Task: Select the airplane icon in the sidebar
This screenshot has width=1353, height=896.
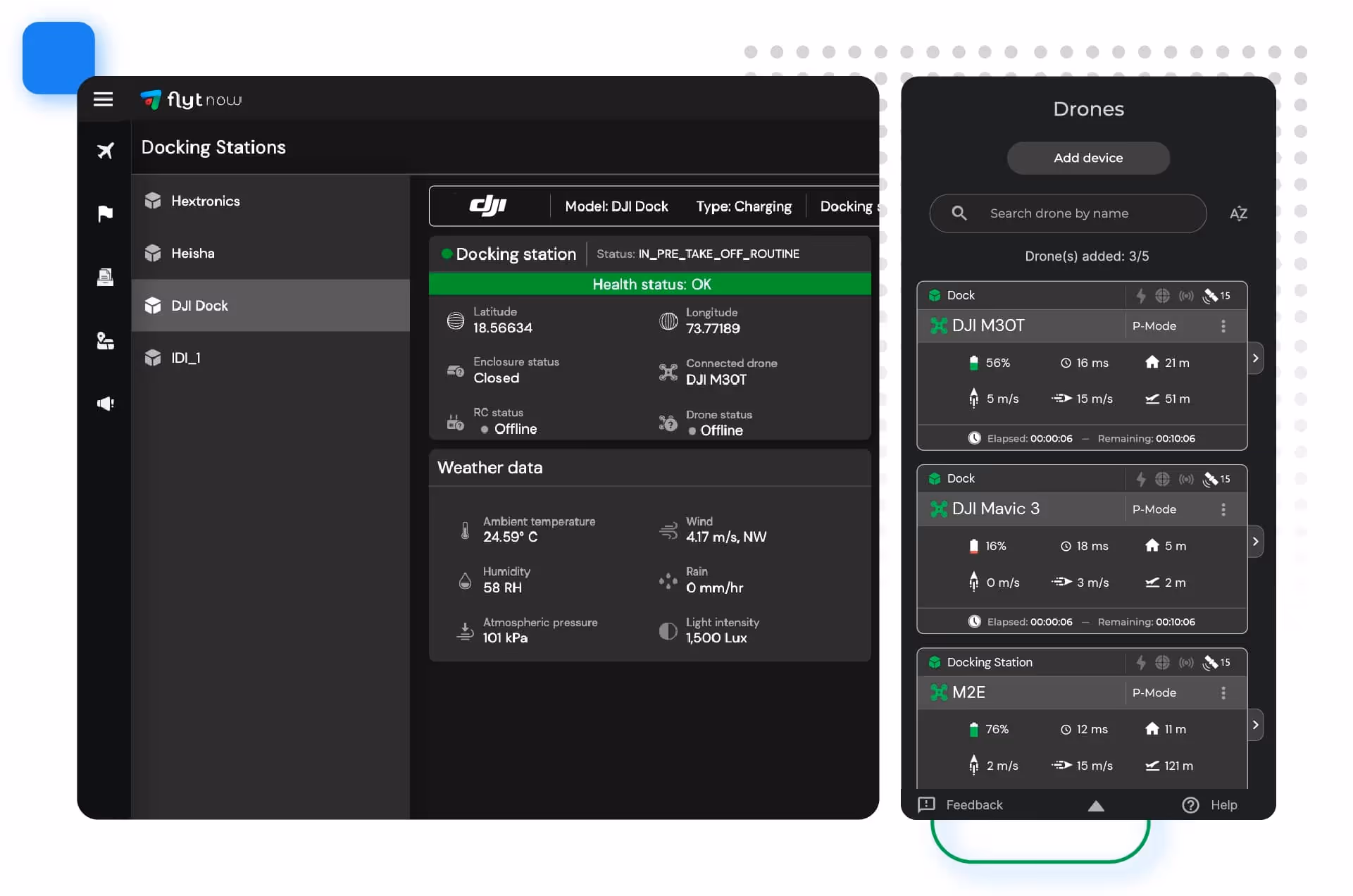Action: [105, 150]
